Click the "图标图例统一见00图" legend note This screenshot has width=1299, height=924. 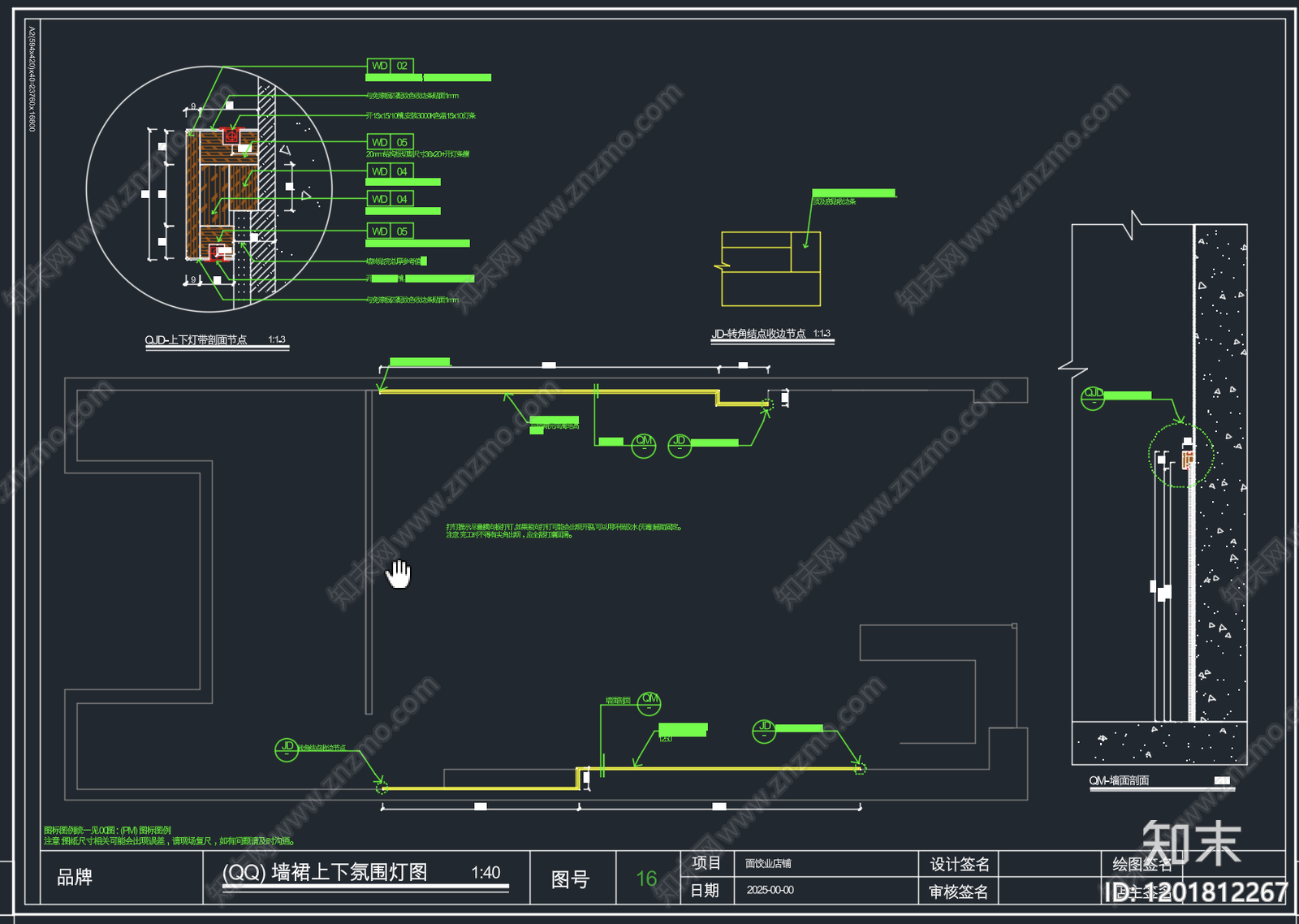coord(107,830)
